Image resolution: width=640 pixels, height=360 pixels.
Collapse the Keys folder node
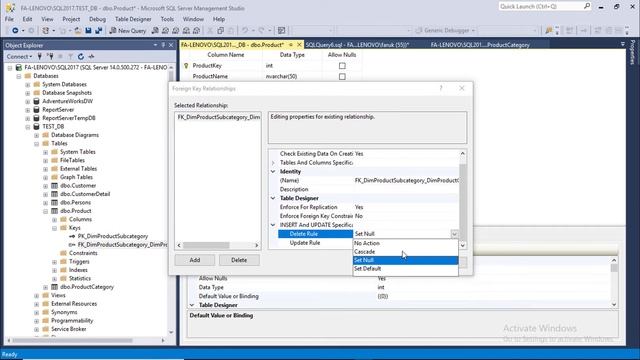click(x=55, y=228)
